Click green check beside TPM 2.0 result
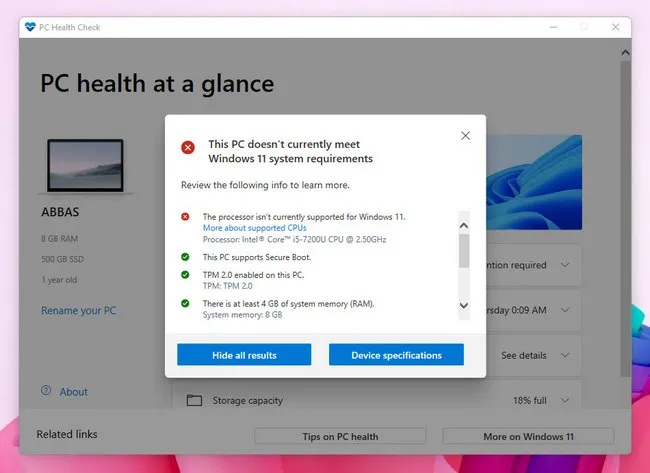 [185, 274]
